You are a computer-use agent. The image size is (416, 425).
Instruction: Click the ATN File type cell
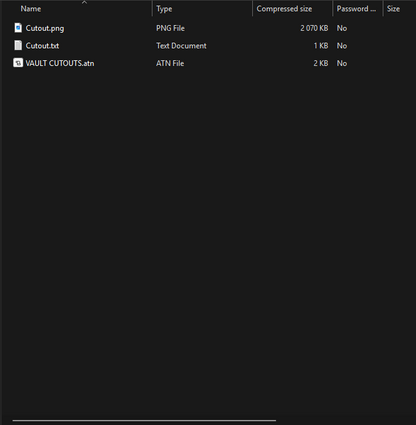click(x=170, y=63)
